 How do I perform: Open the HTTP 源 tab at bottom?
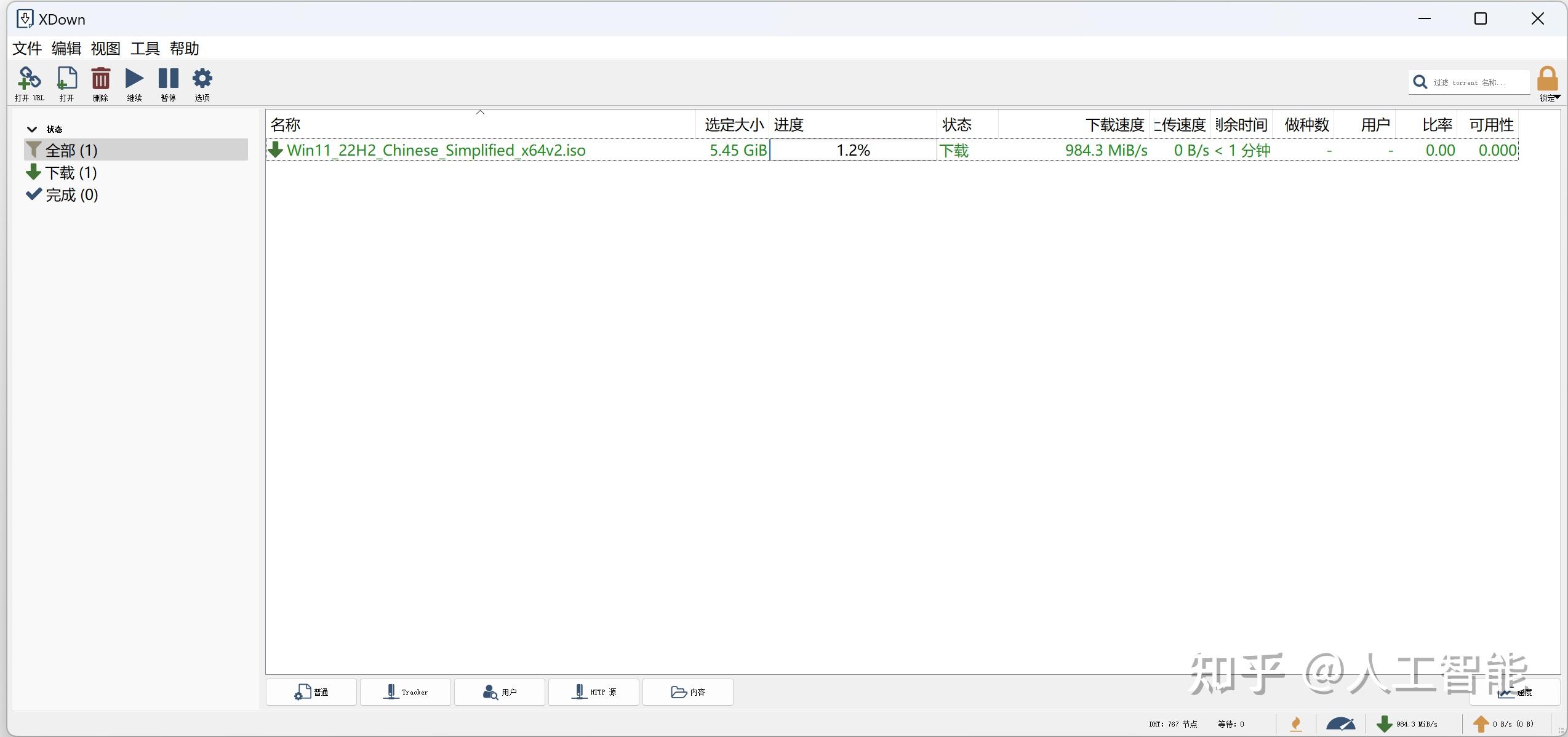coord(594,692)
